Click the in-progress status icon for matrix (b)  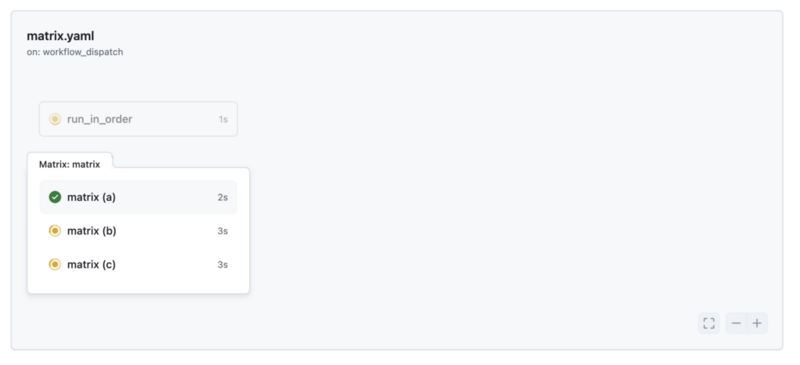coord(55,231)
